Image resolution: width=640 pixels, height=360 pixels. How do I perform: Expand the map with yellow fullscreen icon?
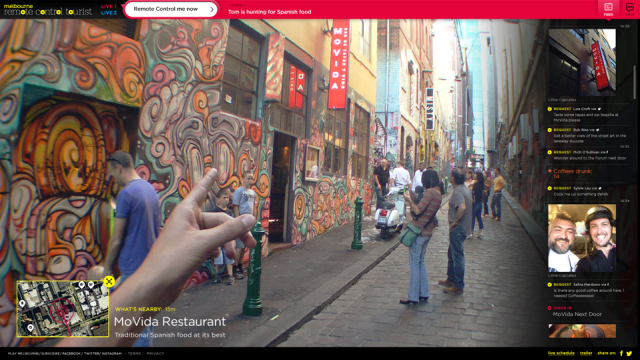tap(109, 281)
